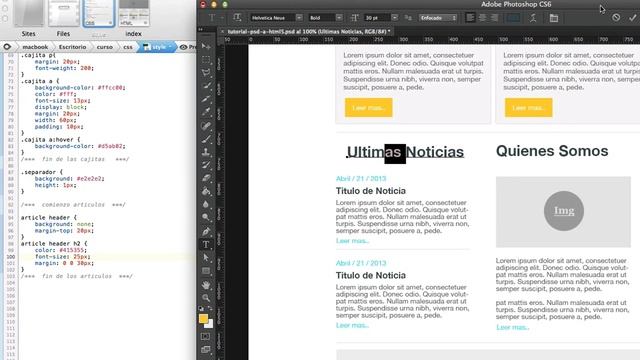Click the '.separador {' code line
640x360 pixels.
[x=42, y=172]
